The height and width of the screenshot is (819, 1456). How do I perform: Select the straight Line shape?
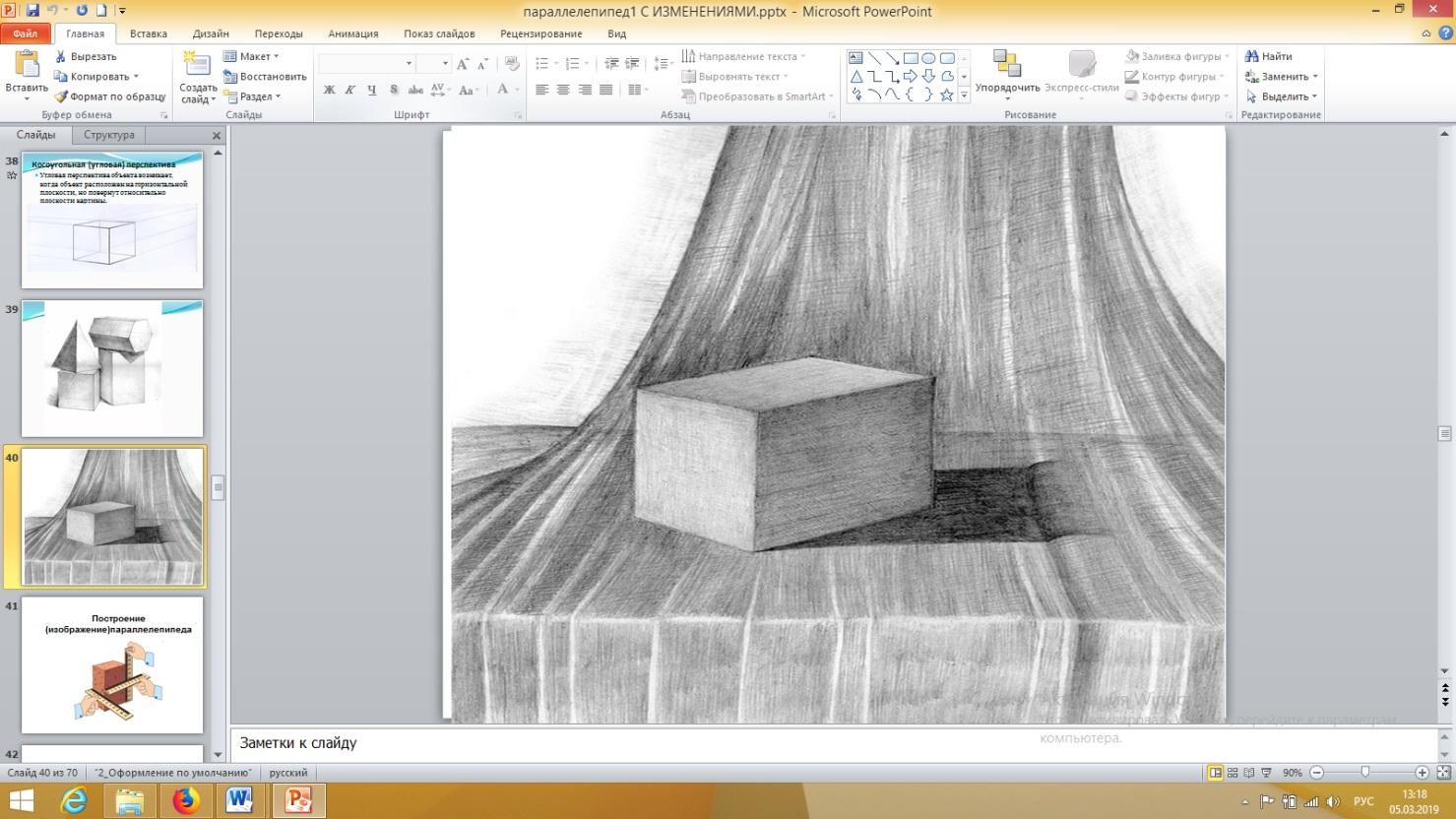pos(874,58)
